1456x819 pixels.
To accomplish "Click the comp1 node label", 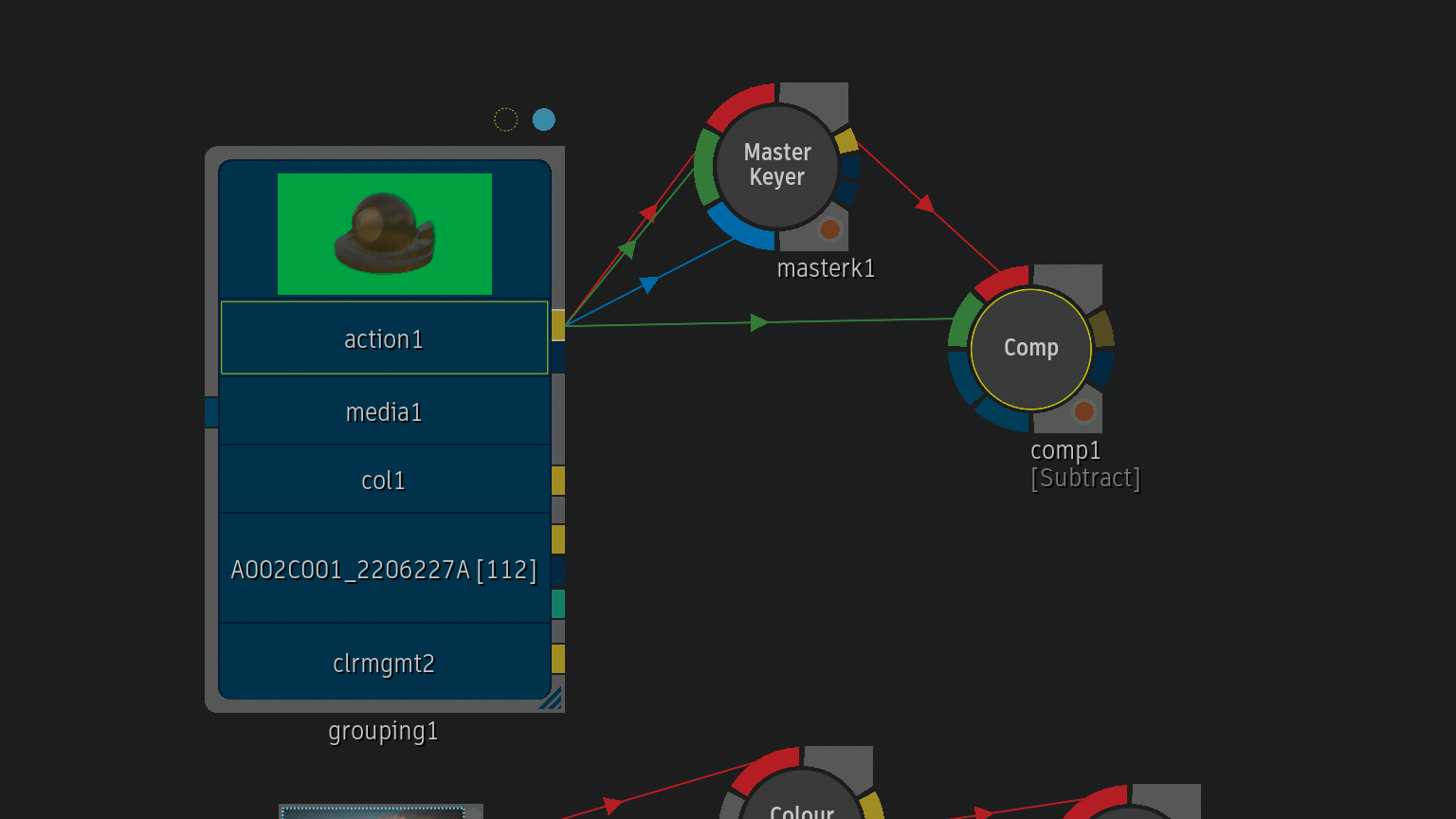I will point(1065,450).
